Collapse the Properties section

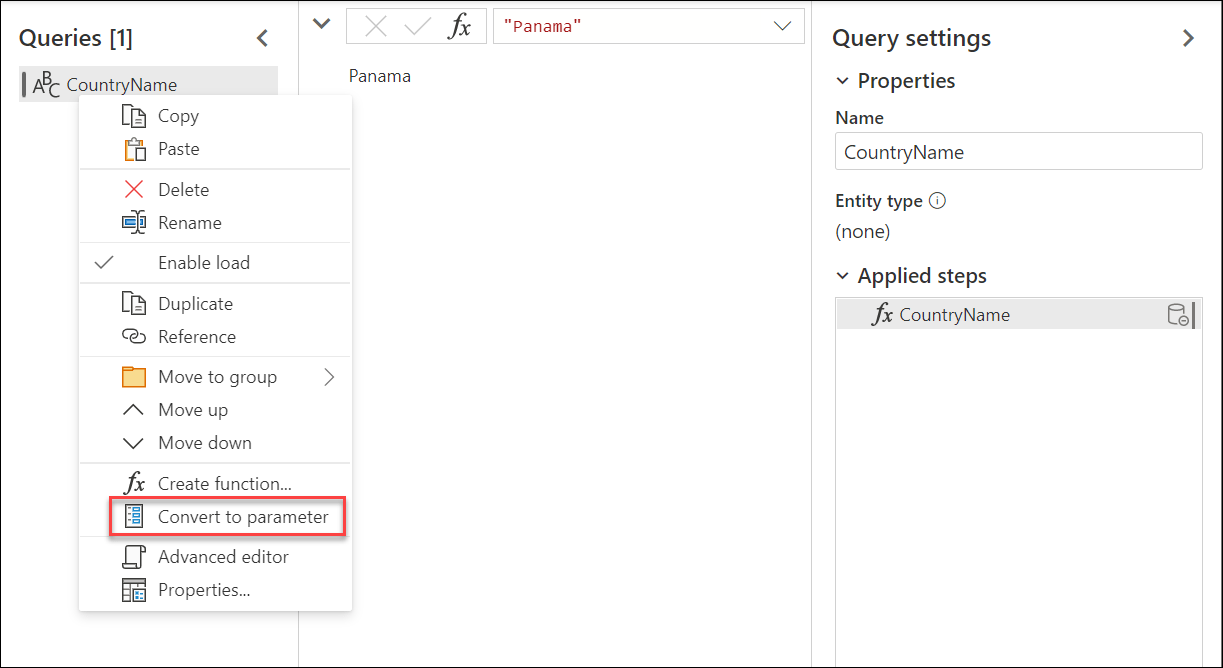click(x=842, y=81)
